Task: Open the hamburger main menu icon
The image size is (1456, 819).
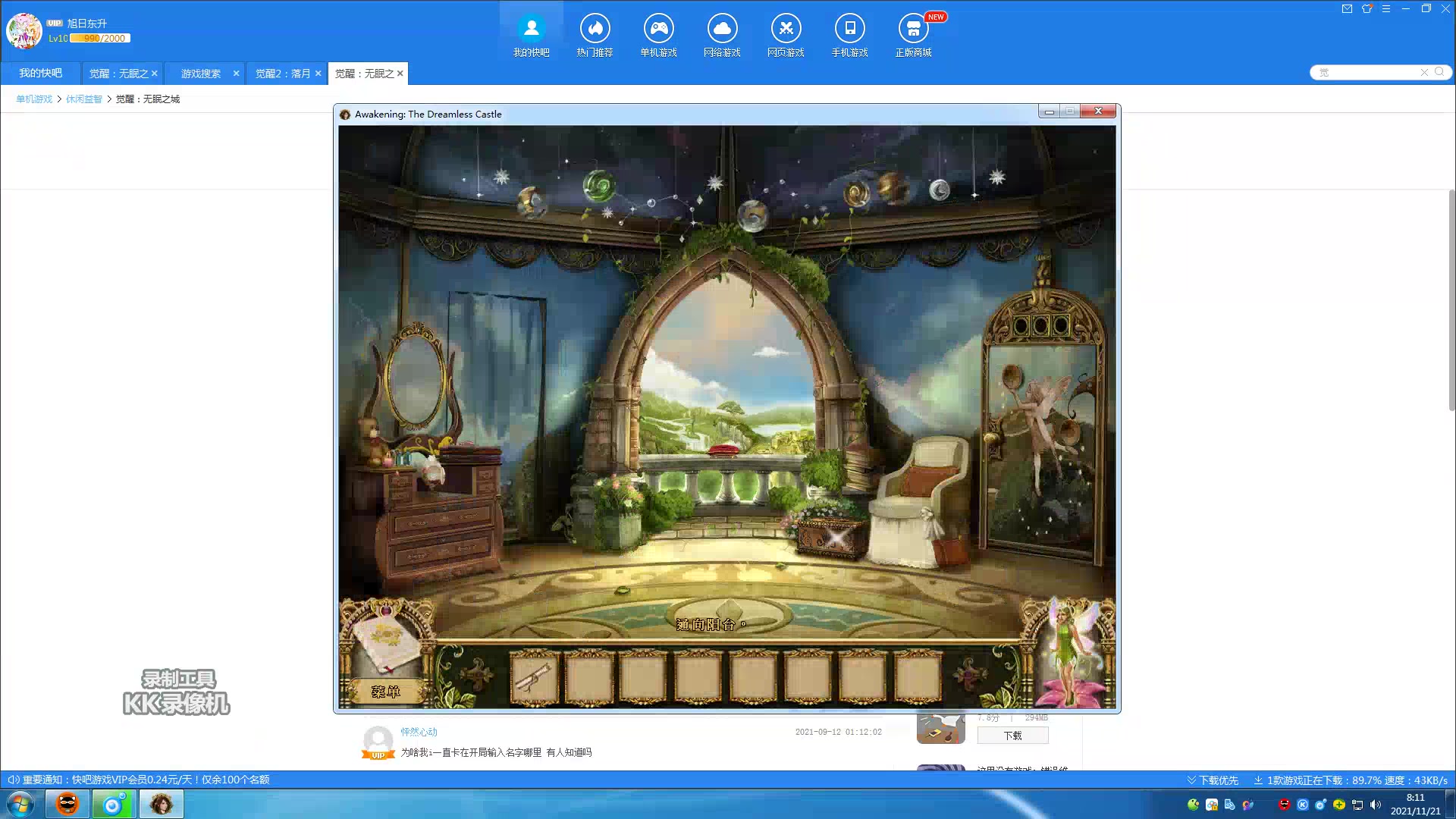Action: (1386, 9)
